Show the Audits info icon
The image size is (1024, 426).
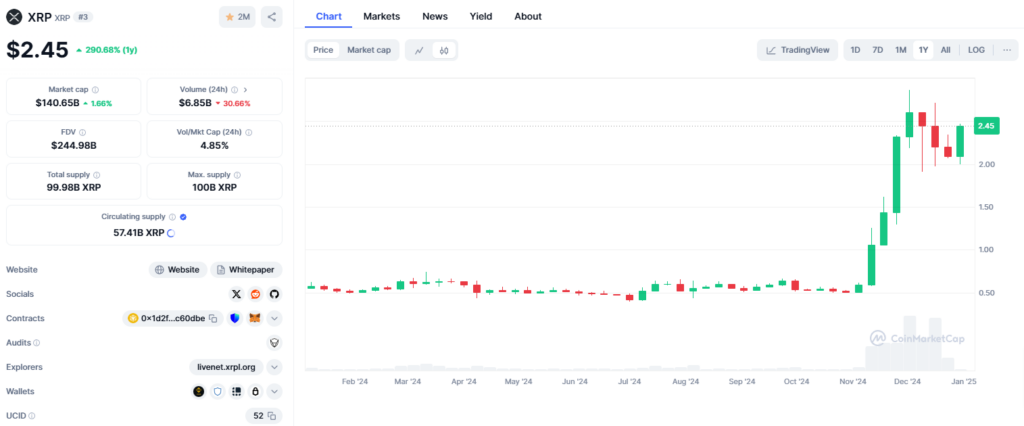[x=37, y=342]
